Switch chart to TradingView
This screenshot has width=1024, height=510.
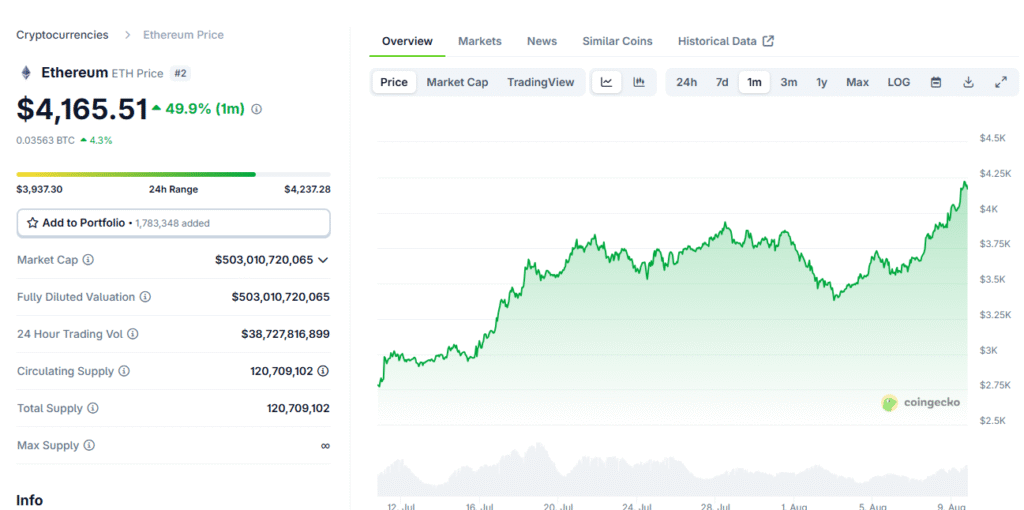point(541,82)
